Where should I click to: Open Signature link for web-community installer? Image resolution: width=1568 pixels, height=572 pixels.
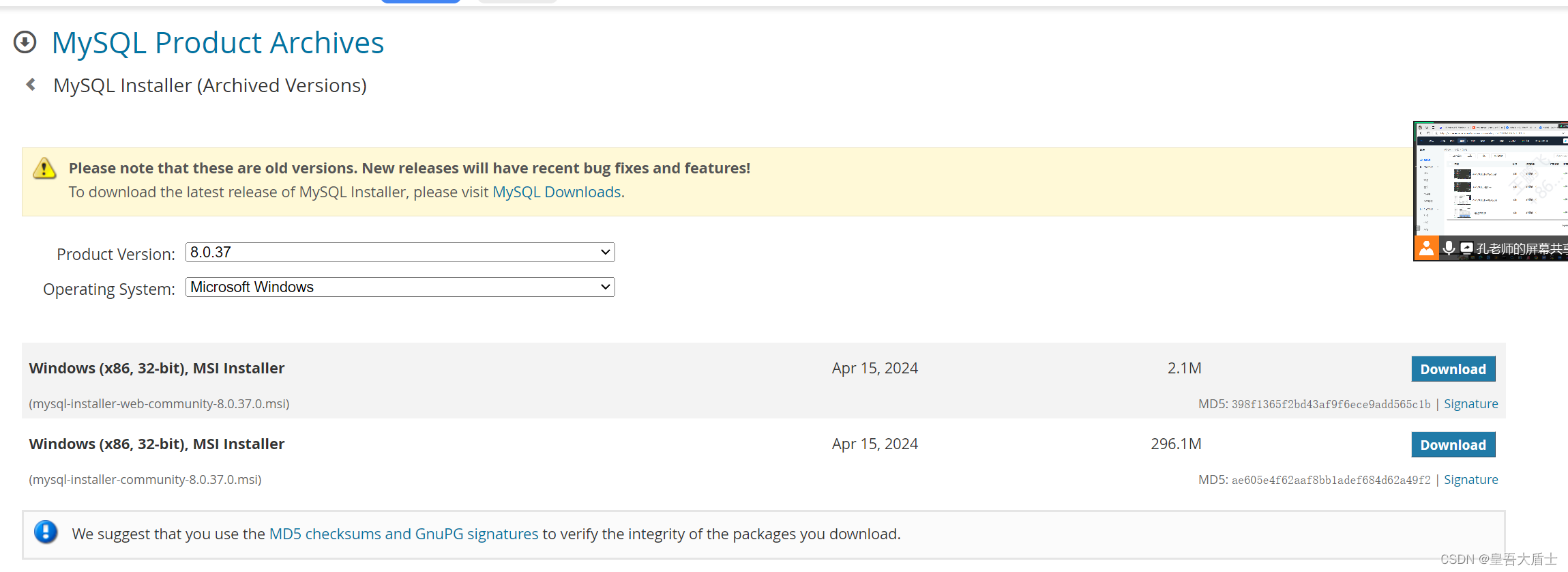click(x=1470, y=404)
